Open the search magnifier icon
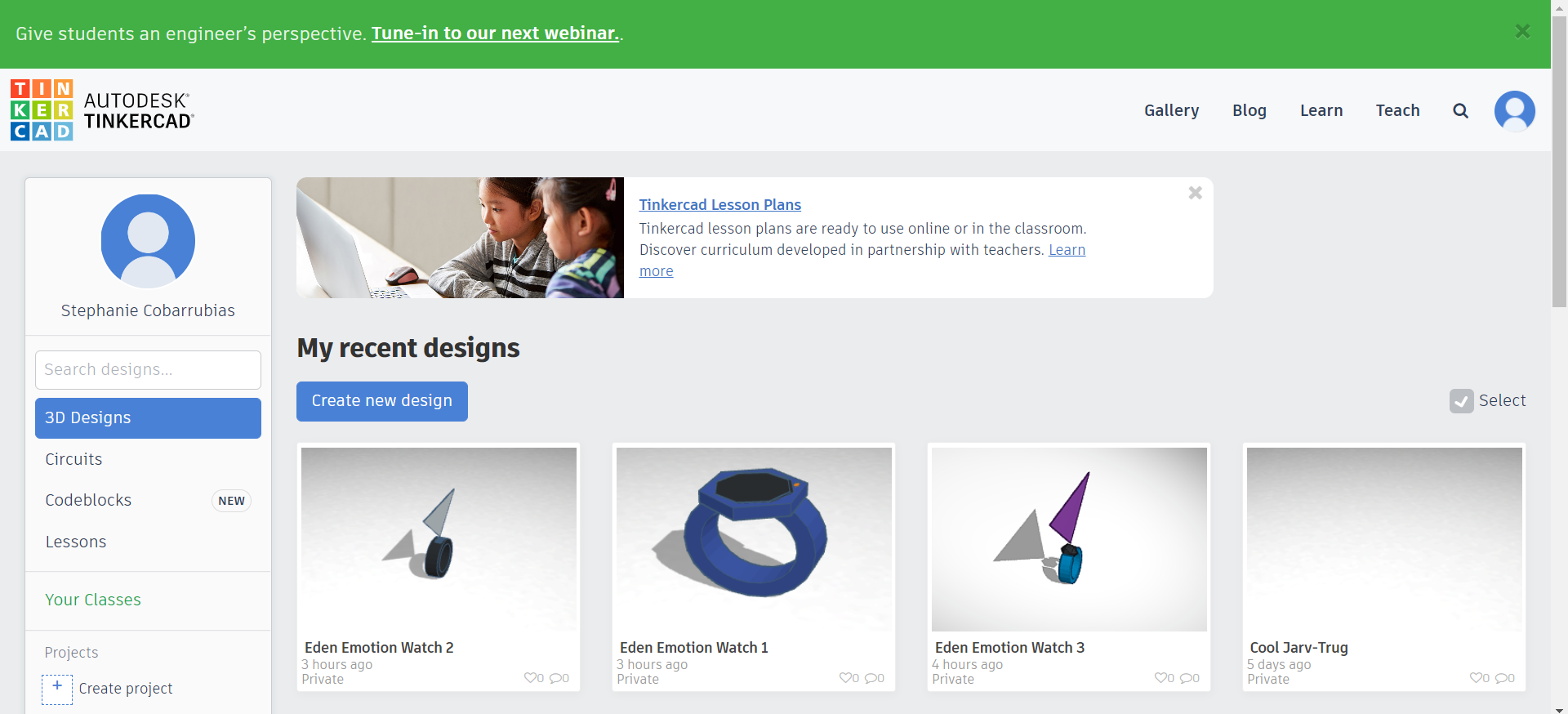The height and width of the screenshot is (714, 1568). pyautogui.click(x=1460, y=111)
